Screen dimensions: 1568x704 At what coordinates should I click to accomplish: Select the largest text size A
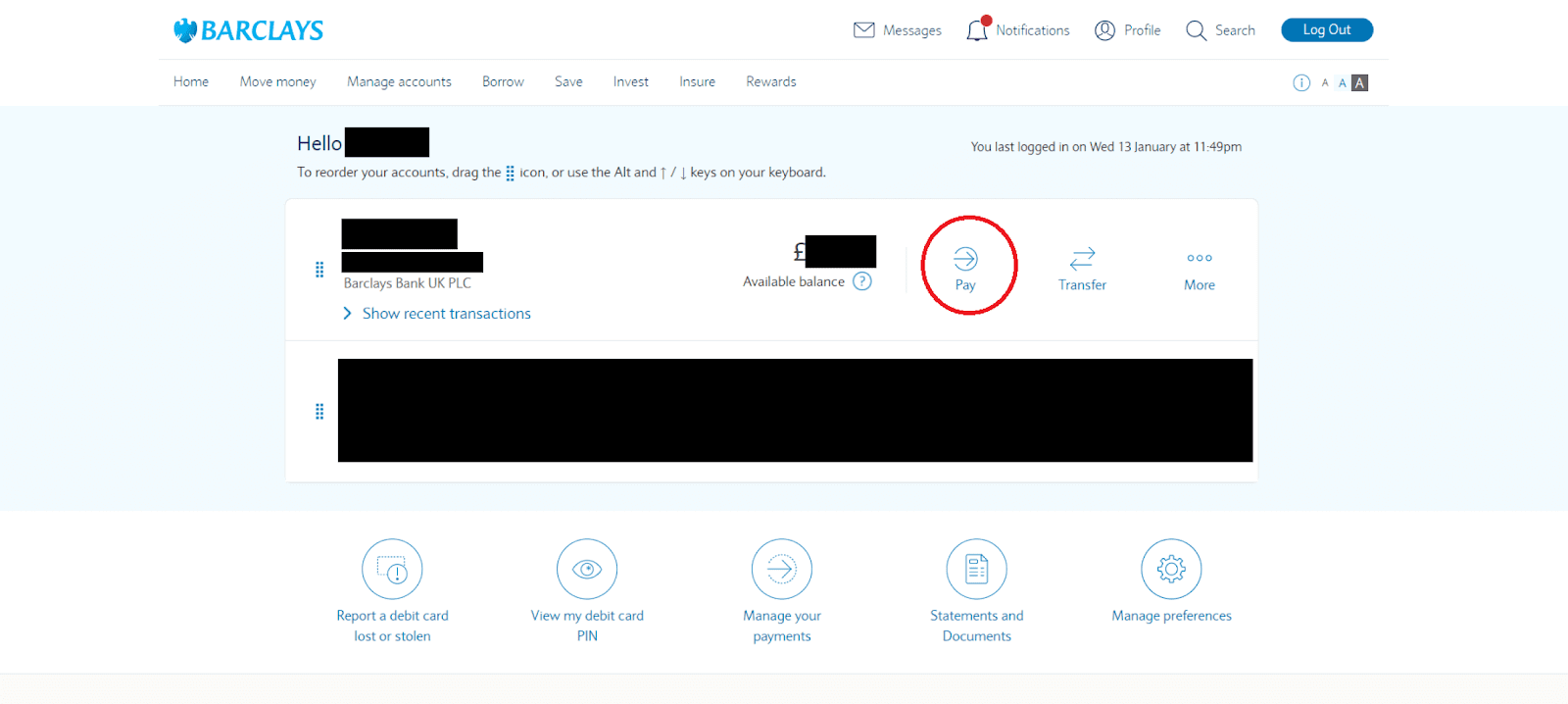[x=1359, y=83]
